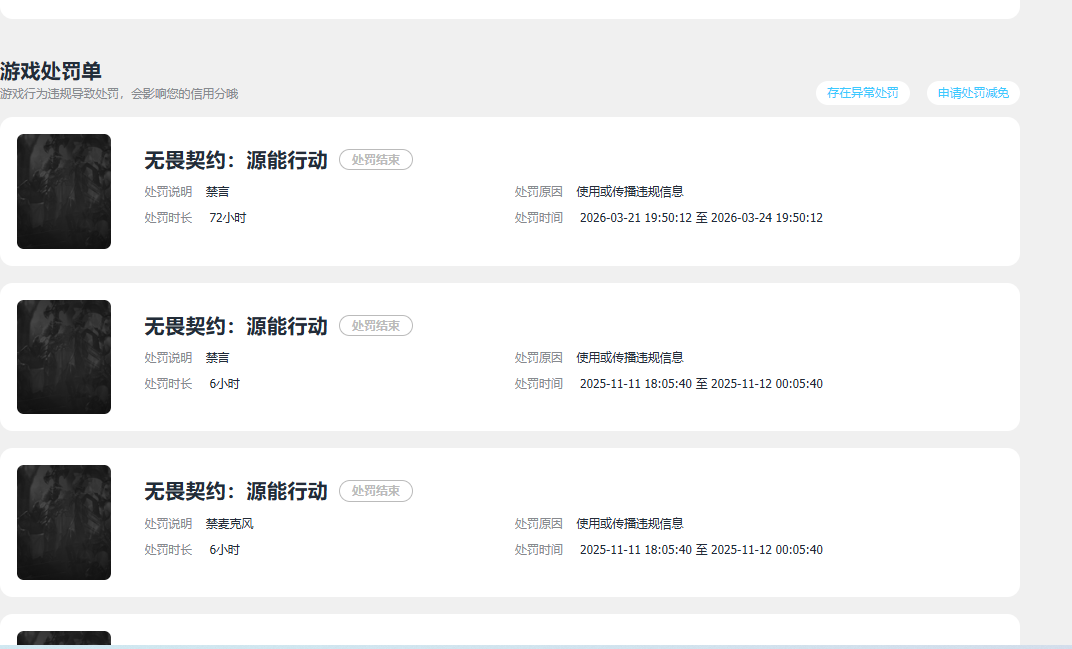
Task: Select the 无畏契约 title of the 6小时 禁言 card
Action: 236,326
